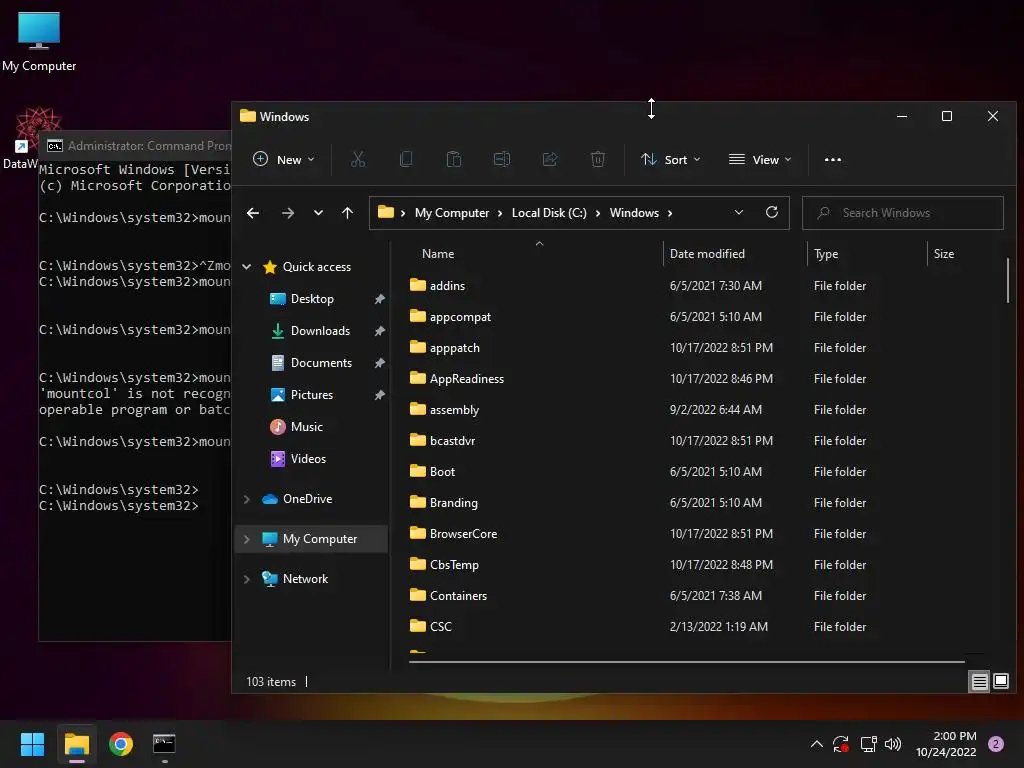The width and height of the screenshot is (1024, 768).
Task: Launch Chrome from taskbar
Action: click(x=121, y=744)
